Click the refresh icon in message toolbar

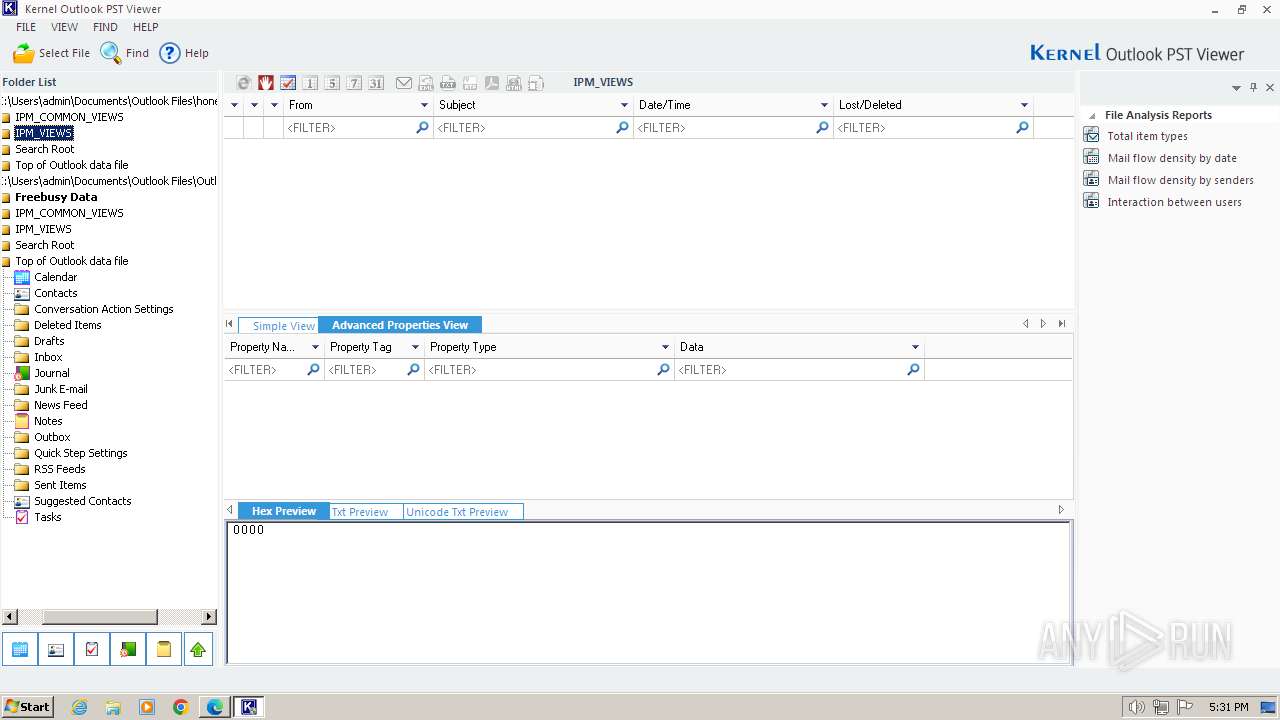tap(244, 83)
